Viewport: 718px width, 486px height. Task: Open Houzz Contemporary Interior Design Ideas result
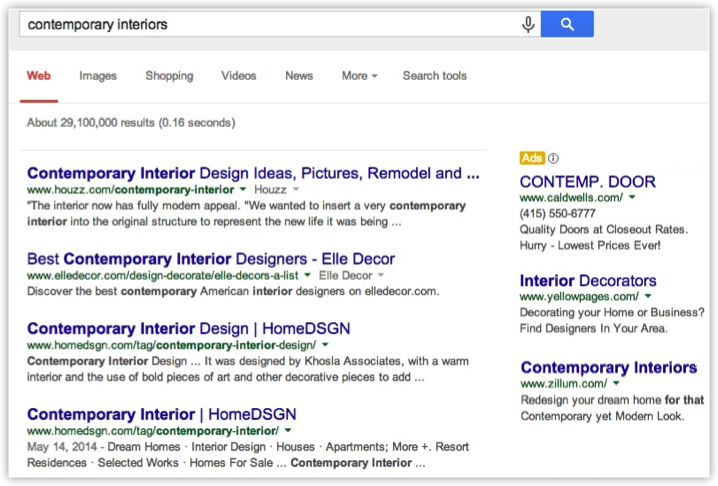coord(245,173)
